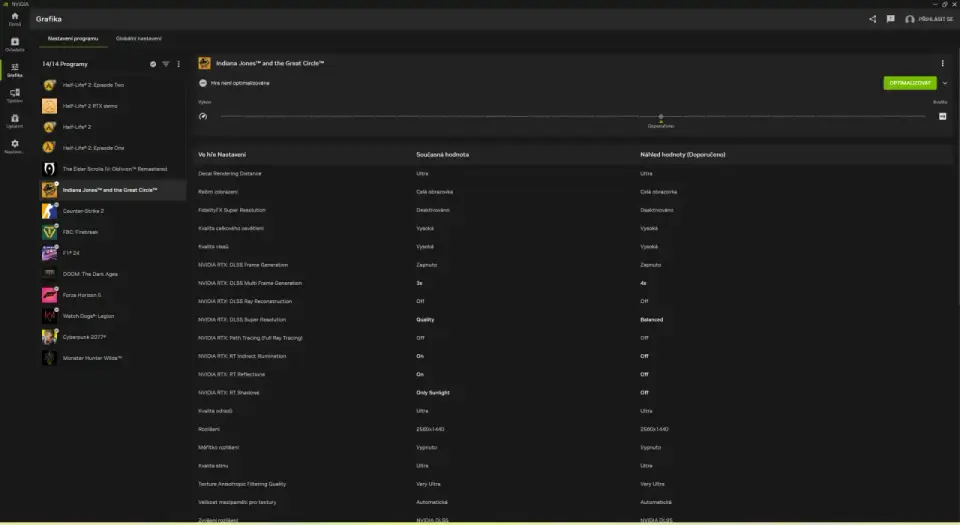Open the Systém sidebar section
The image size is (960, 525).
click(15, 95)
